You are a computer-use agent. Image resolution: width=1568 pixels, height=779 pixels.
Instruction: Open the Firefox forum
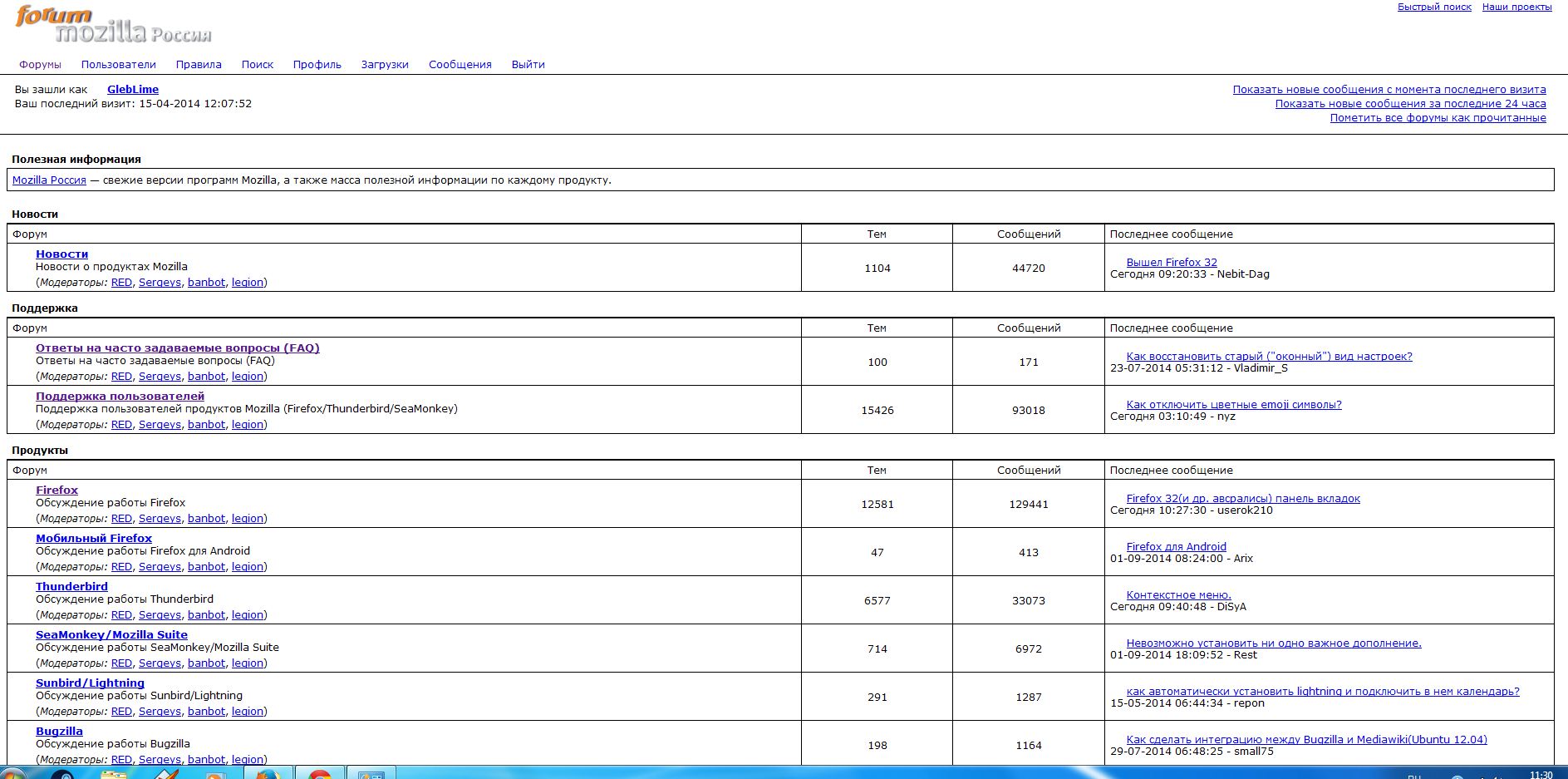[57, 490]
